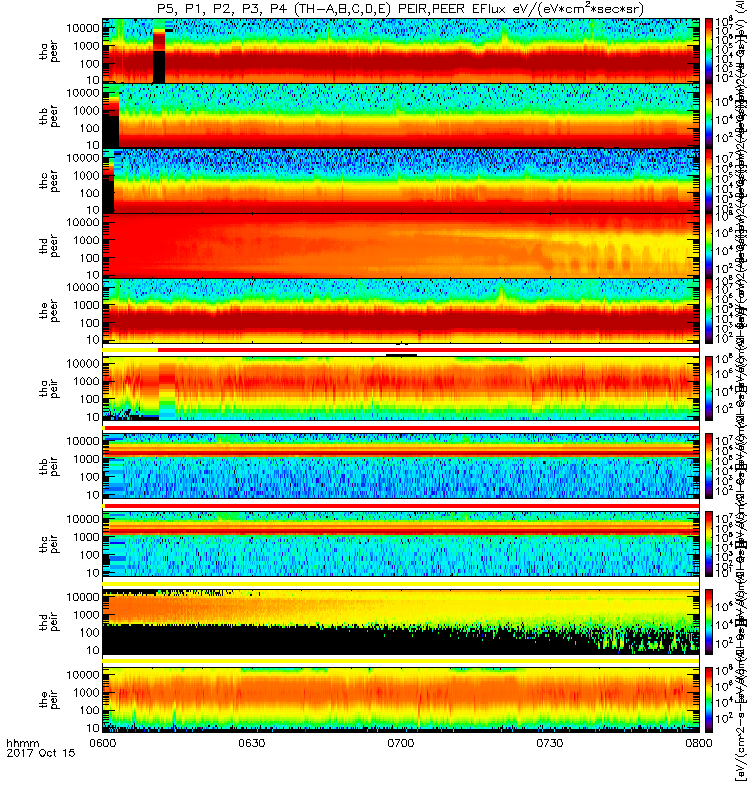The width and height of the screenshot is (750, 800).
Task: Click the yellow mode bar above the peir panel
Action: (x=401, y=661)
